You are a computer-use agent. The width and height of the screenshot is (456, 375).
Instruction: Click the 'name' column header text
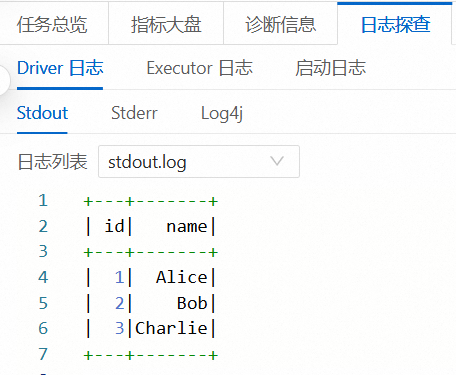(x=187, y=227)
